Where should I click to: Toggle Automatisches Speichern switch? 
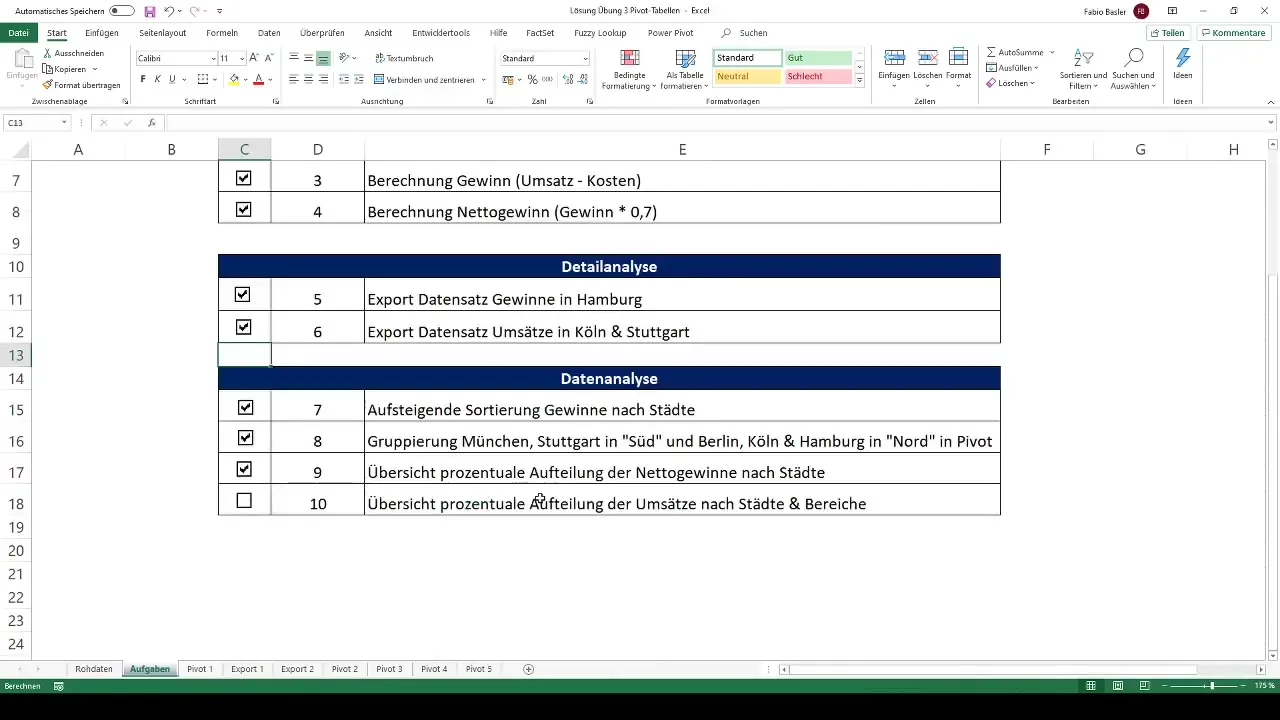[122, 11]
